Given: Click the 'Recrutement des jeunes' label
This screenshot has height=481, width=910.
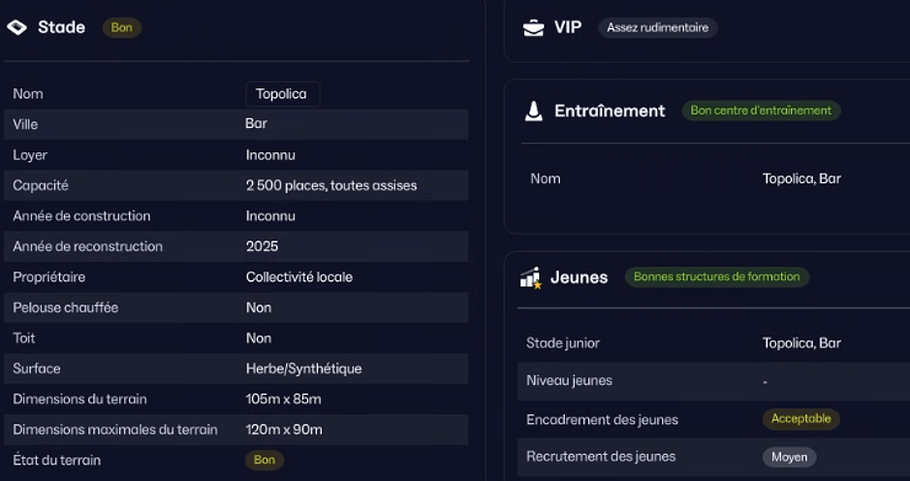Looking at the screenshot, I should 601,457.
